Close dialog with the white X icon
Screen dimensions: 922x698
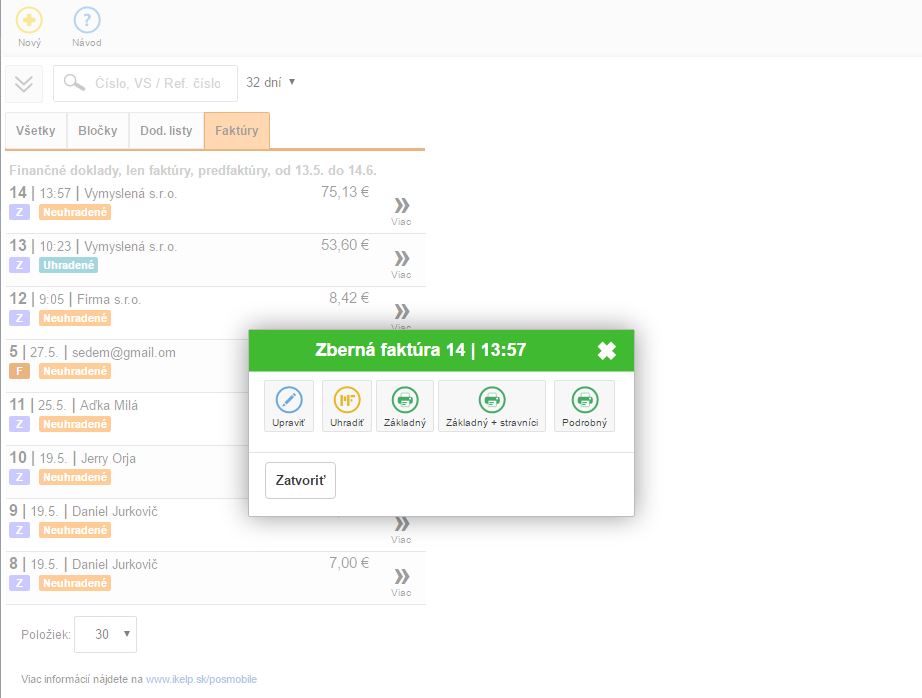[x=607, y=350]
